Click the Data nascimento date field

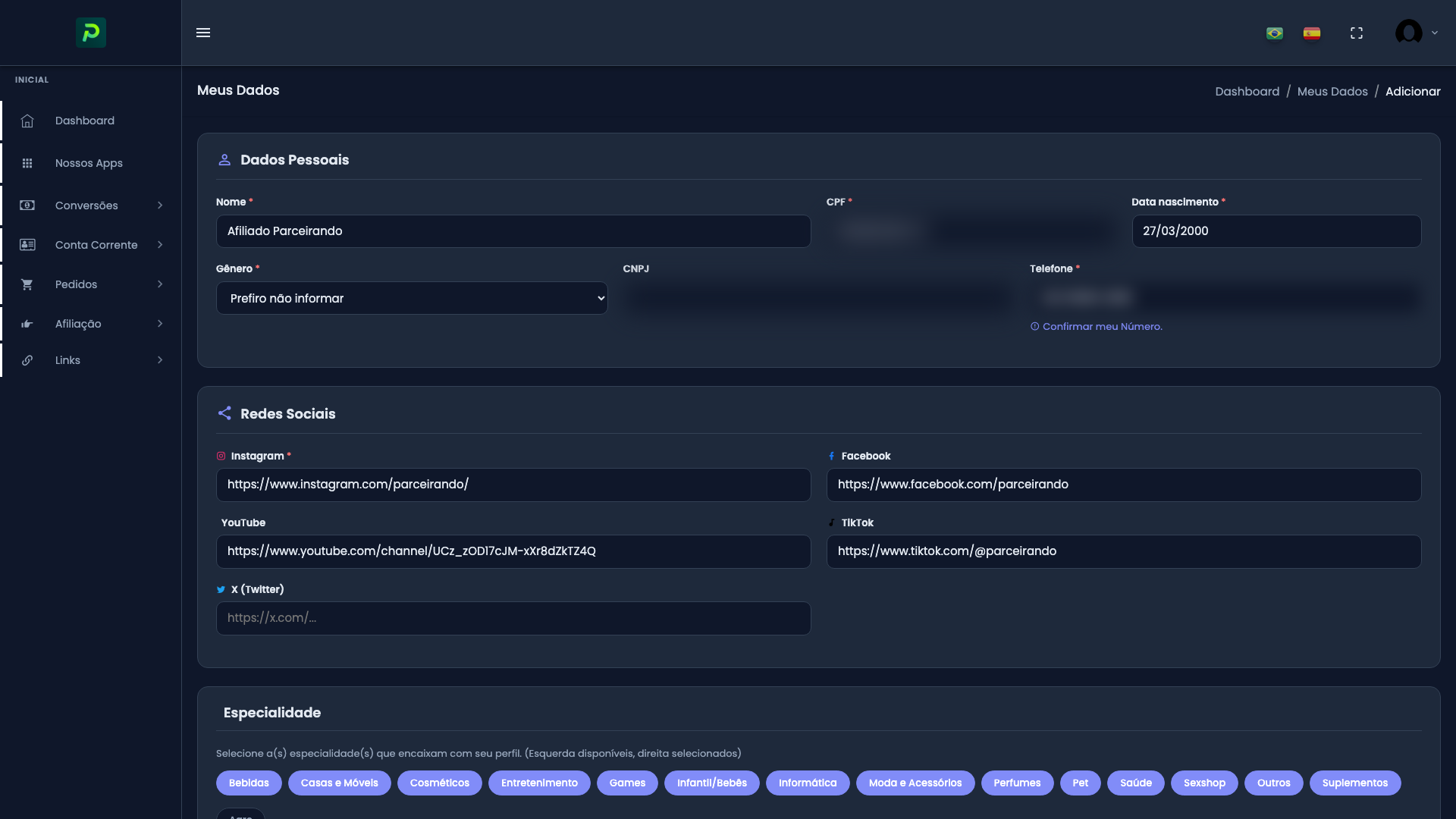(1276, 231)
